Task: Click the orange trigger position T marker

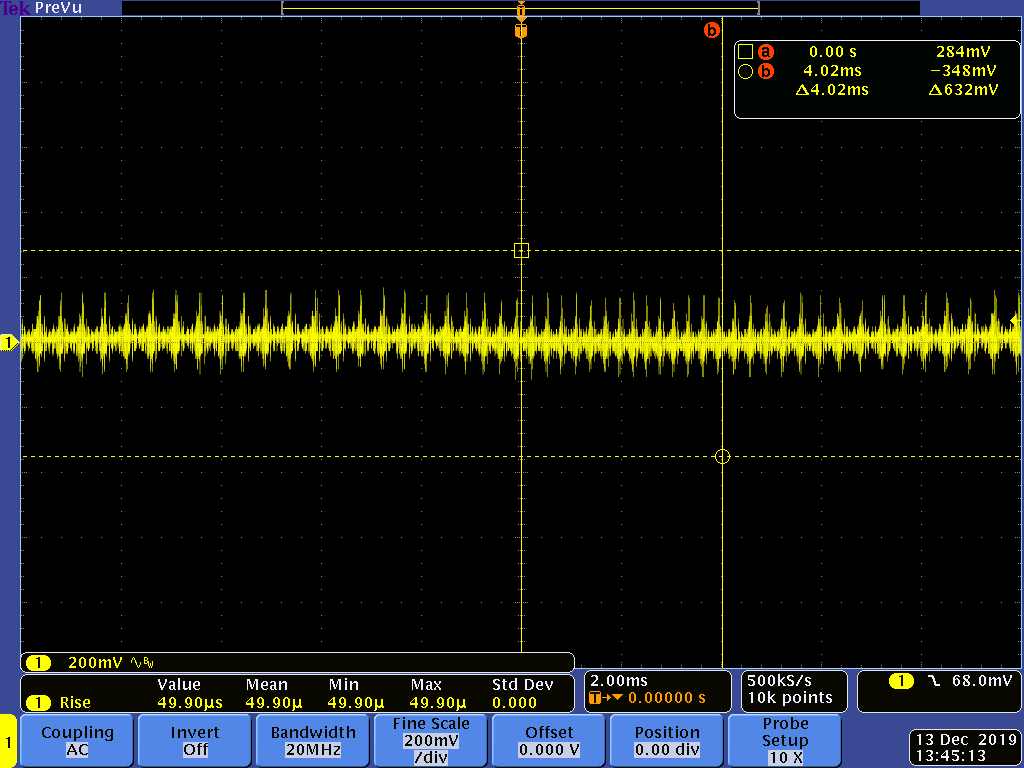Action: pos(521,31)
